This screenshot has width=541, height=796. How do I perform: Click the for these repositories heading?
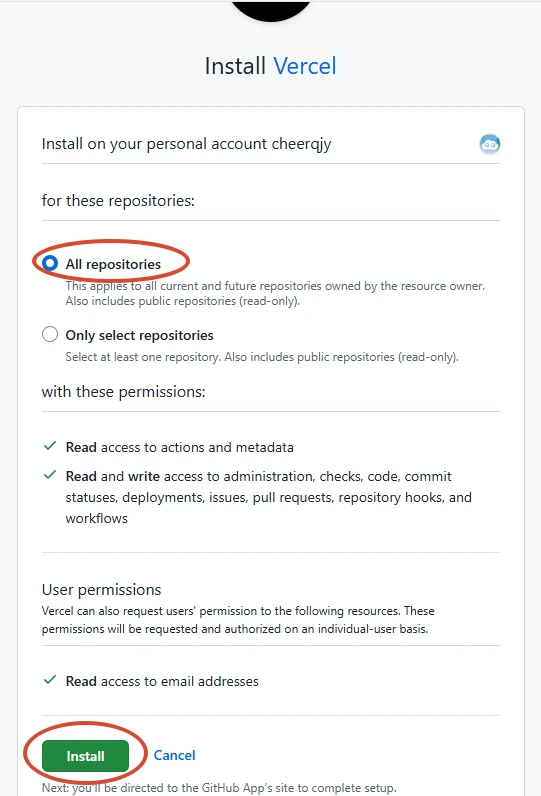click(118, 201)
